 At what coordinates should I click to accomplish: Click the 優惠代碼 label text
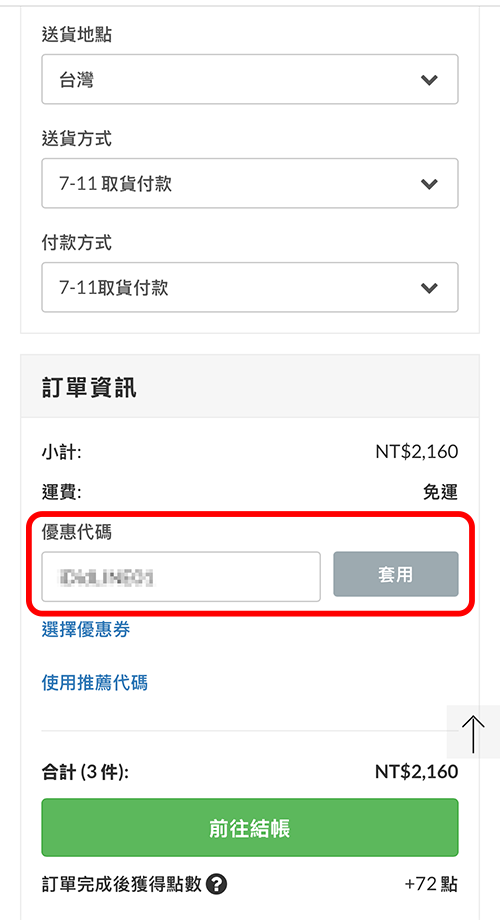click(76, 532)
